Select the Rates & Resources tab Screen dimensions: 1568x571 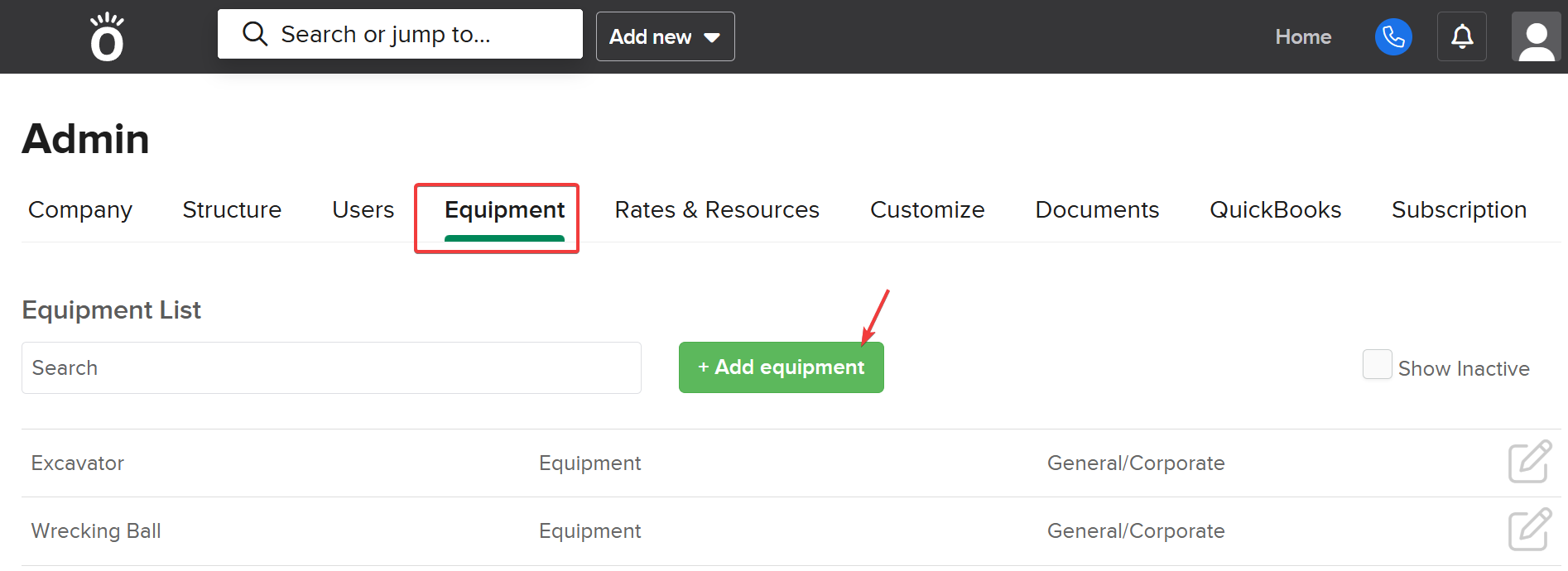[716, 210]
